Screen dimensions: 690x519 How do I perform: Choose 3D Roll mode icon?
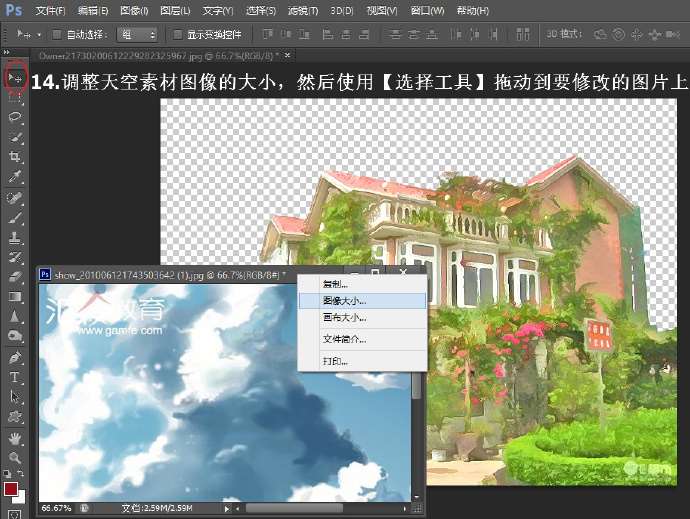point(618,34)
